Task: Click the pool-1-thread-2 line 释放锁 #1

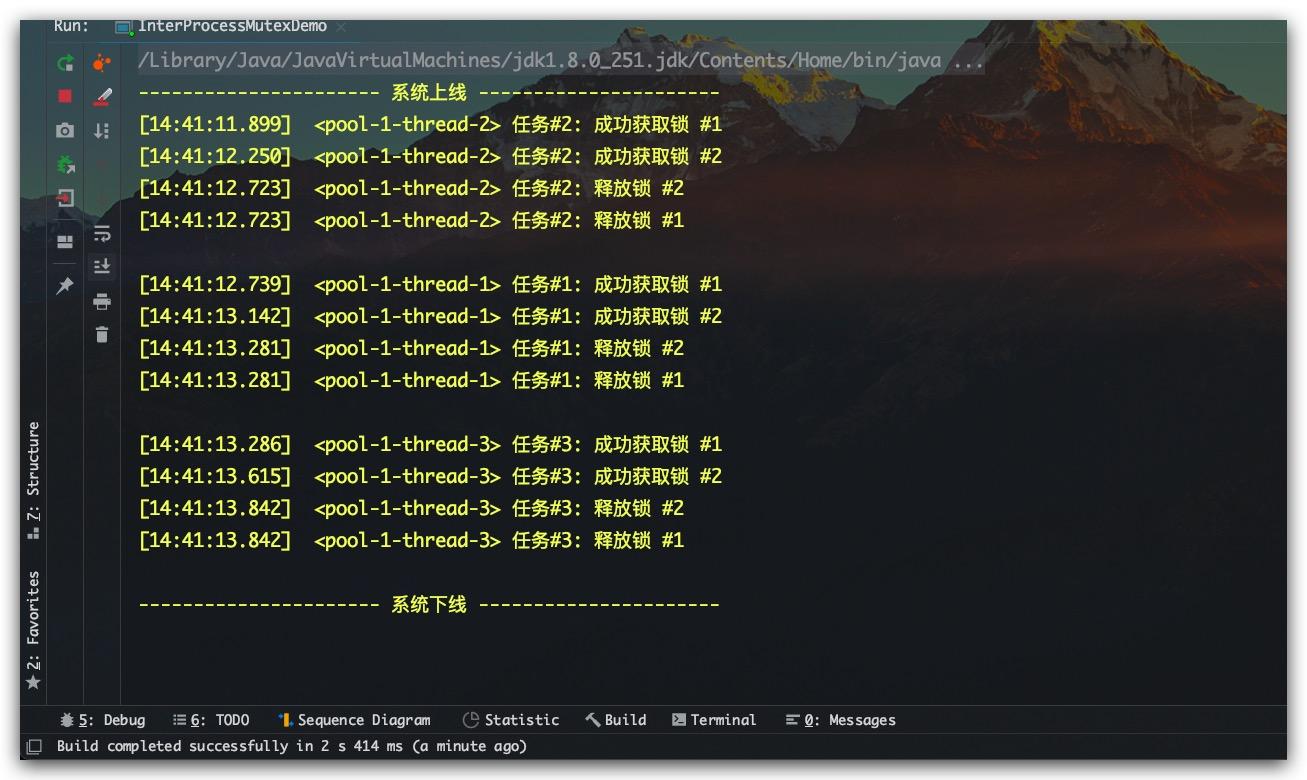Action: tap(411, 221)
